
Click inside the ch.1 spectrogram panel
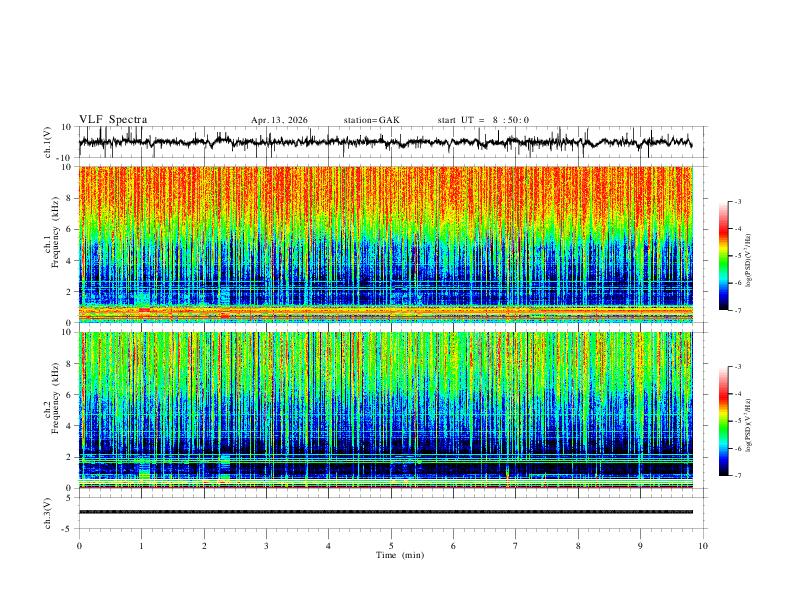click(385, 244)
